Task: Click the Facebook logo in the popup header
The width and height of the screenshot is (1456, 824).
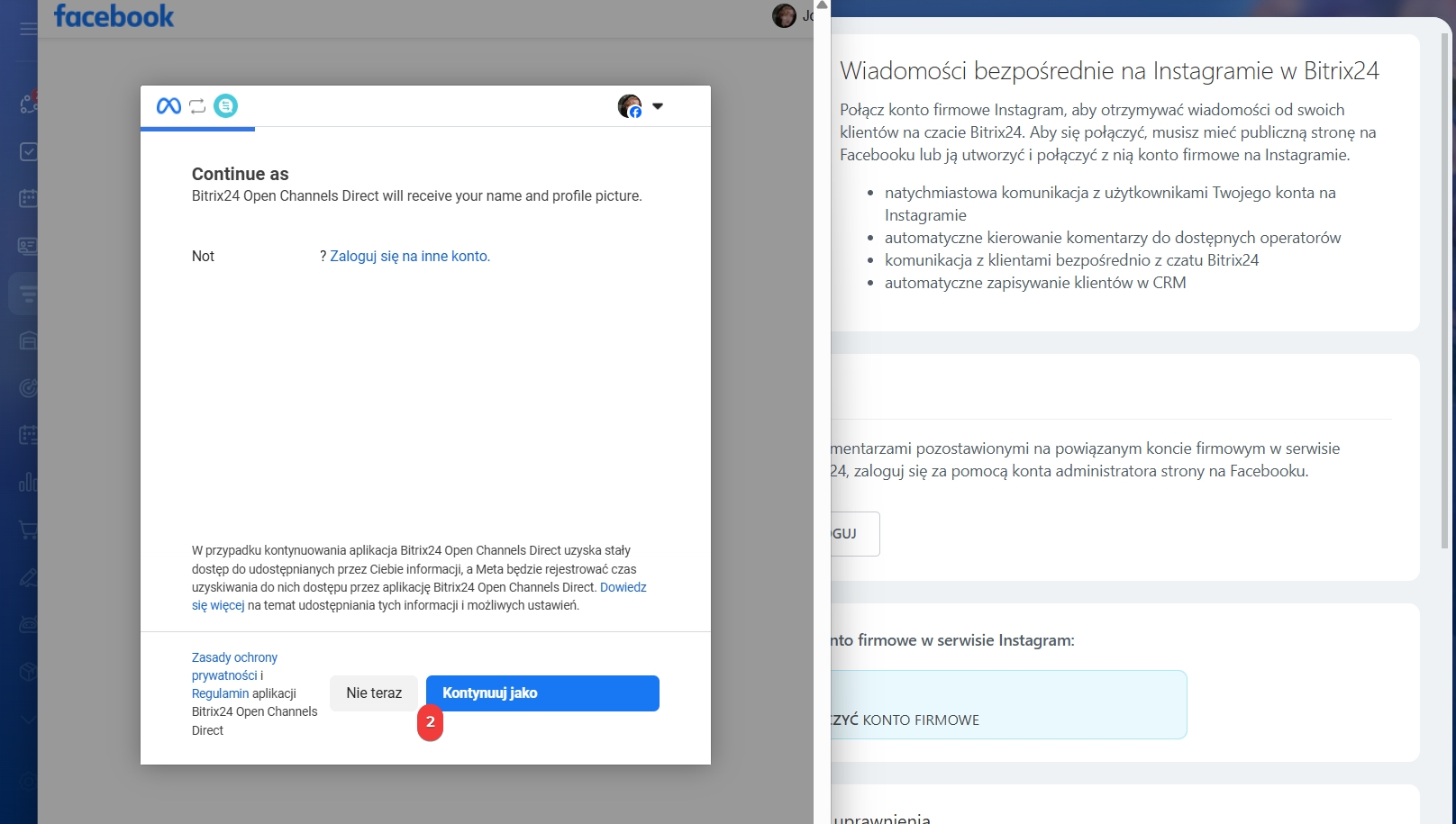Action: [114, 16]
